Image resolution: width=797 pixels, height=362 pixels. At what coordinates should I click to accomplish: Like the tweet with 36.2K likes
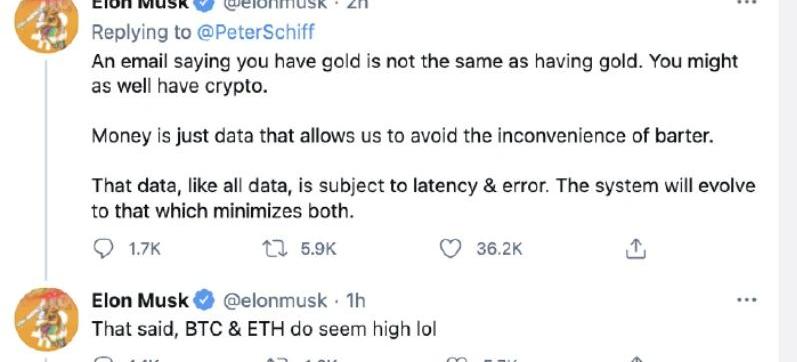pos(450,249)
